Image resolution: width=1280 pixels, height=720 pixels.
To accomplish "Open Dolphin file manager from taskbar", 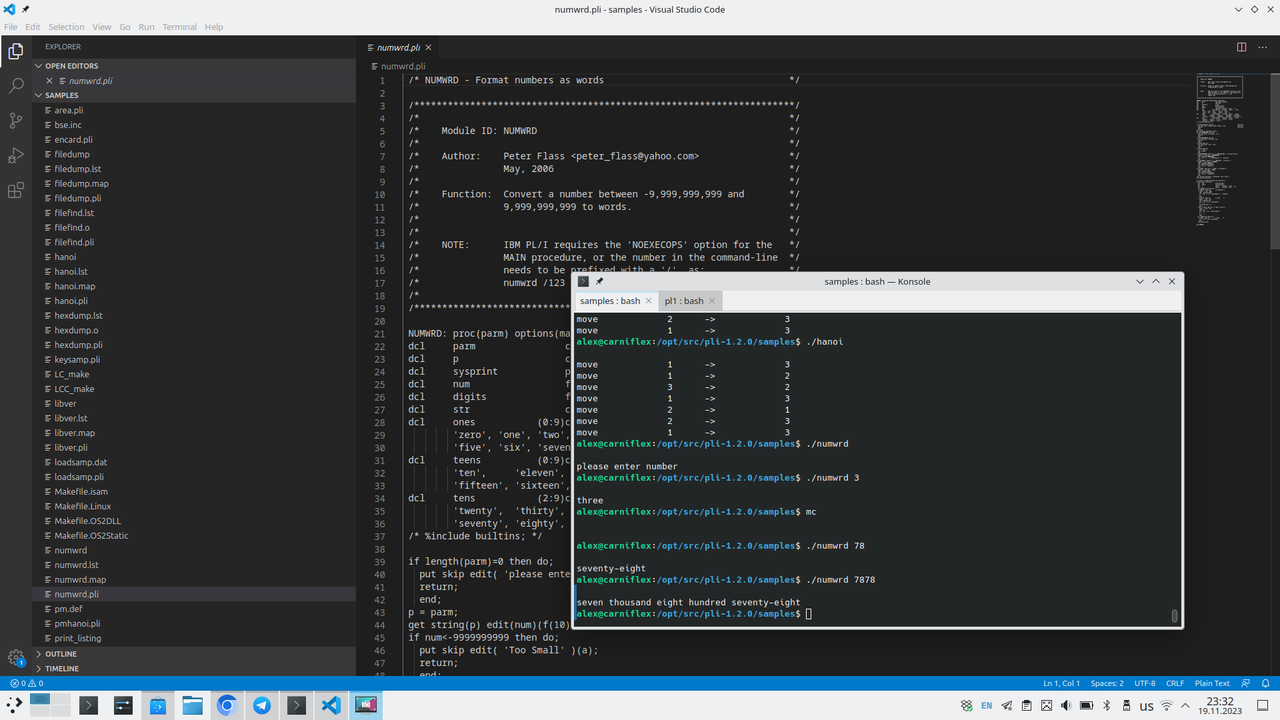I will (192, 705).
